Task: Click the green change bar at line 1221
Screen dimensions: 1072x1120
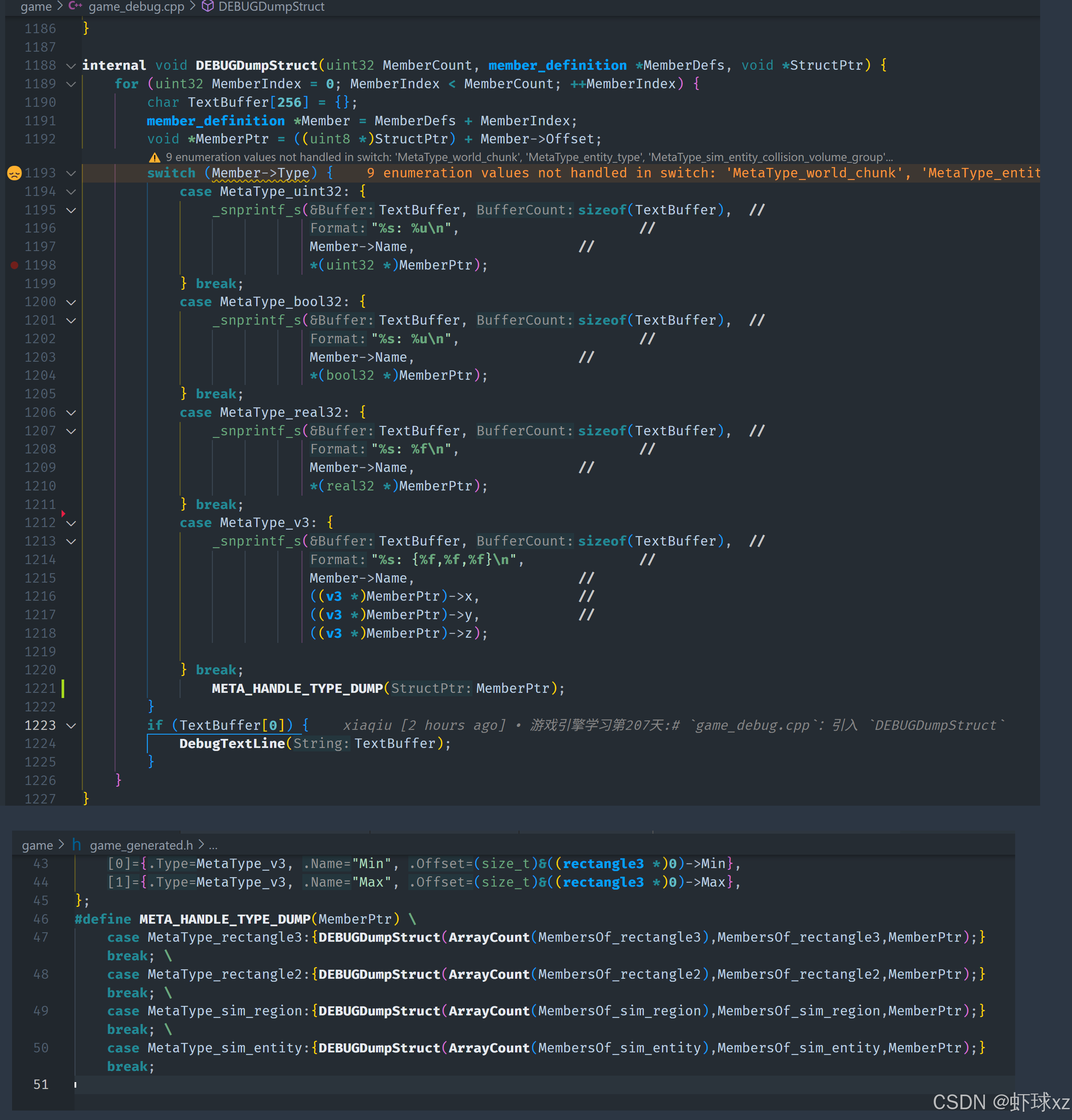Action: point(63,689)
